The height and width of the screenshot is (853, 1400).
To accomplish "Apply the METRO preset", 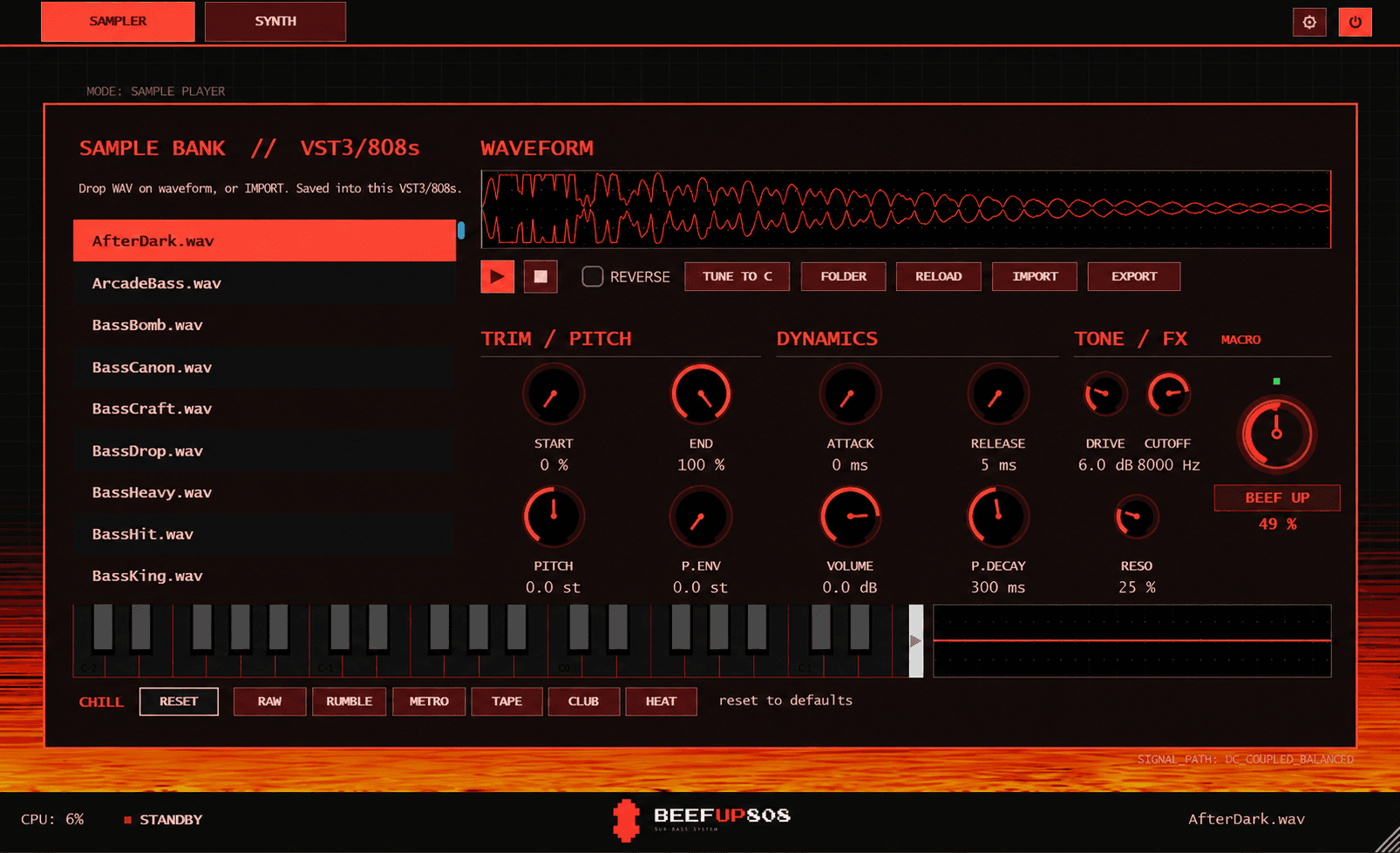I will [429, 701].
